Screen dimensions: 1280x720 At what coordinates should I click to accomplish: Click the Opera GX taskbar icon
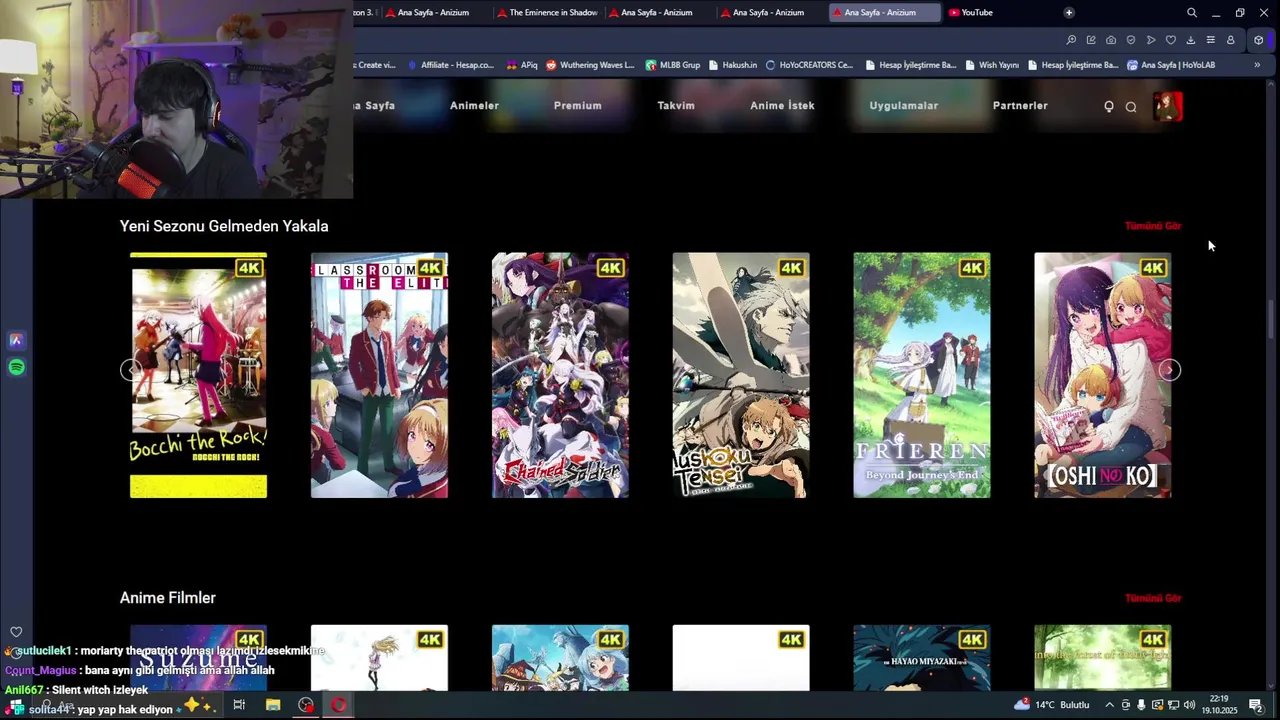[x=339, y=705]
